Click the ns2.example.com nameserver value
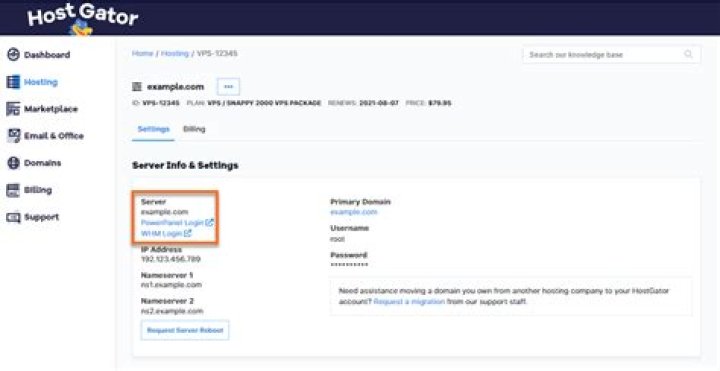 click(172, 311)
